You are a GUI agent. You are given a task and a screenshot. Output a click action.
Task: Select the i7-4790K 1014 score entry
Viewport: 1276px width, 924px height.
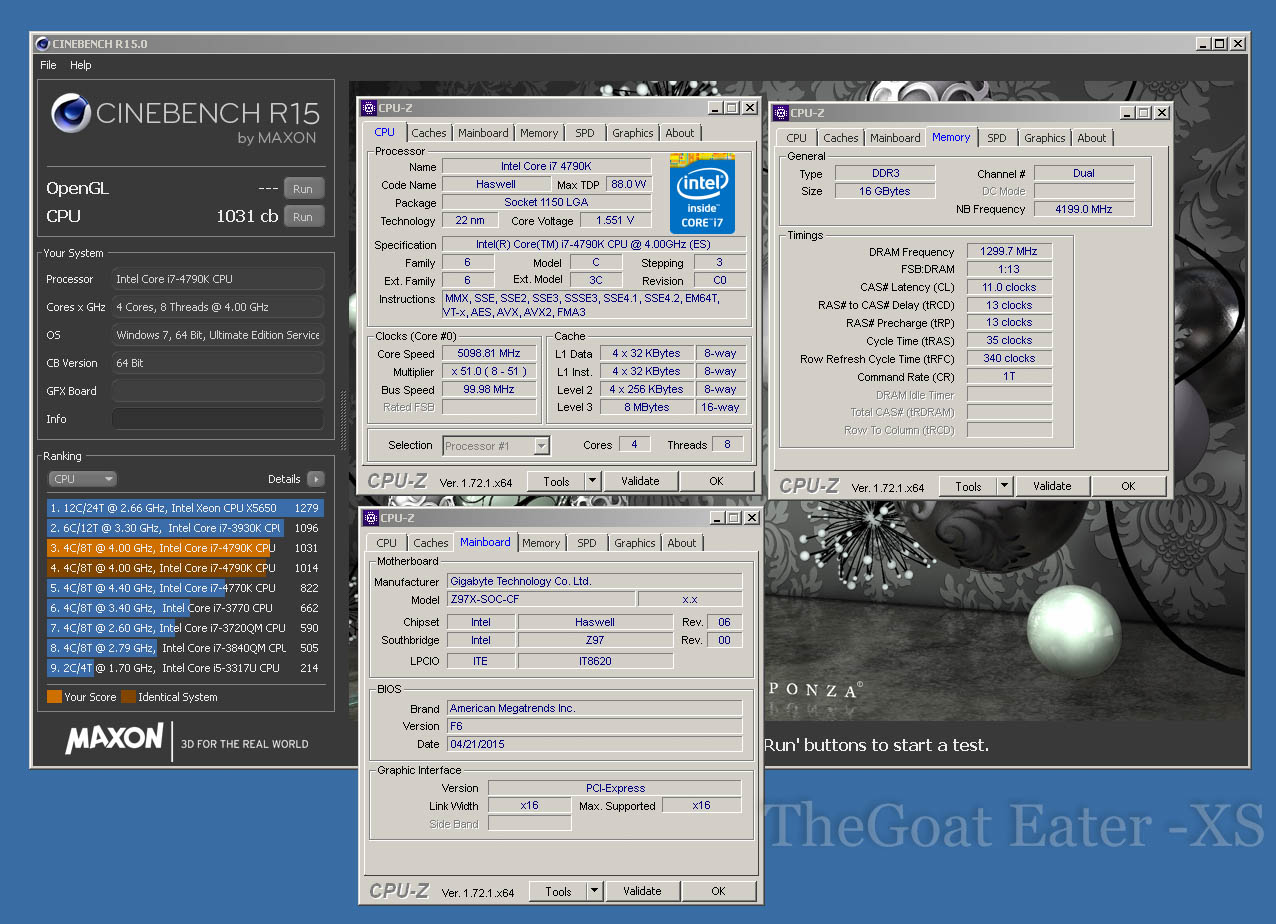click(x=185, y=568)
